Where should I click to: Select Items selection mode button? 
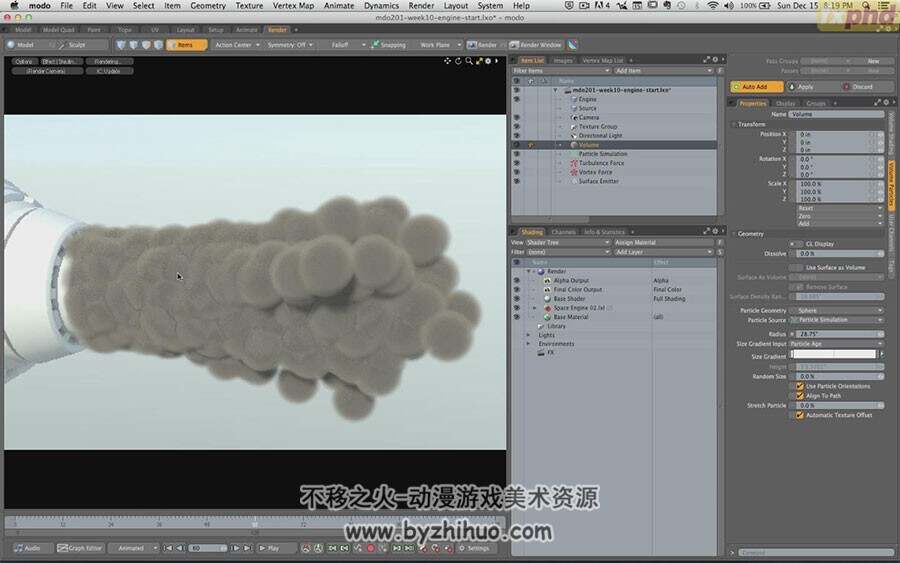click(x=187, y=45)
